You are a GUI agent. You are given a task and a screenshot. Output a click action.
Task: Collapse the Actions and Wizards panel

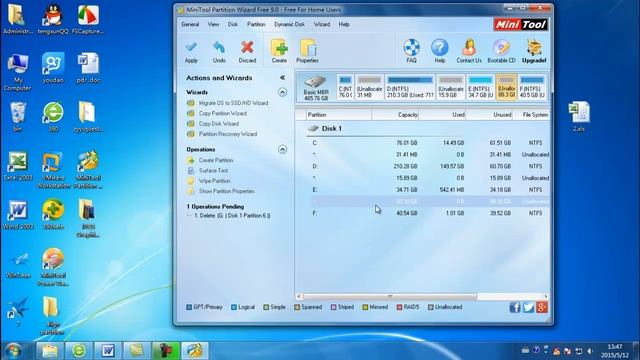282,78
